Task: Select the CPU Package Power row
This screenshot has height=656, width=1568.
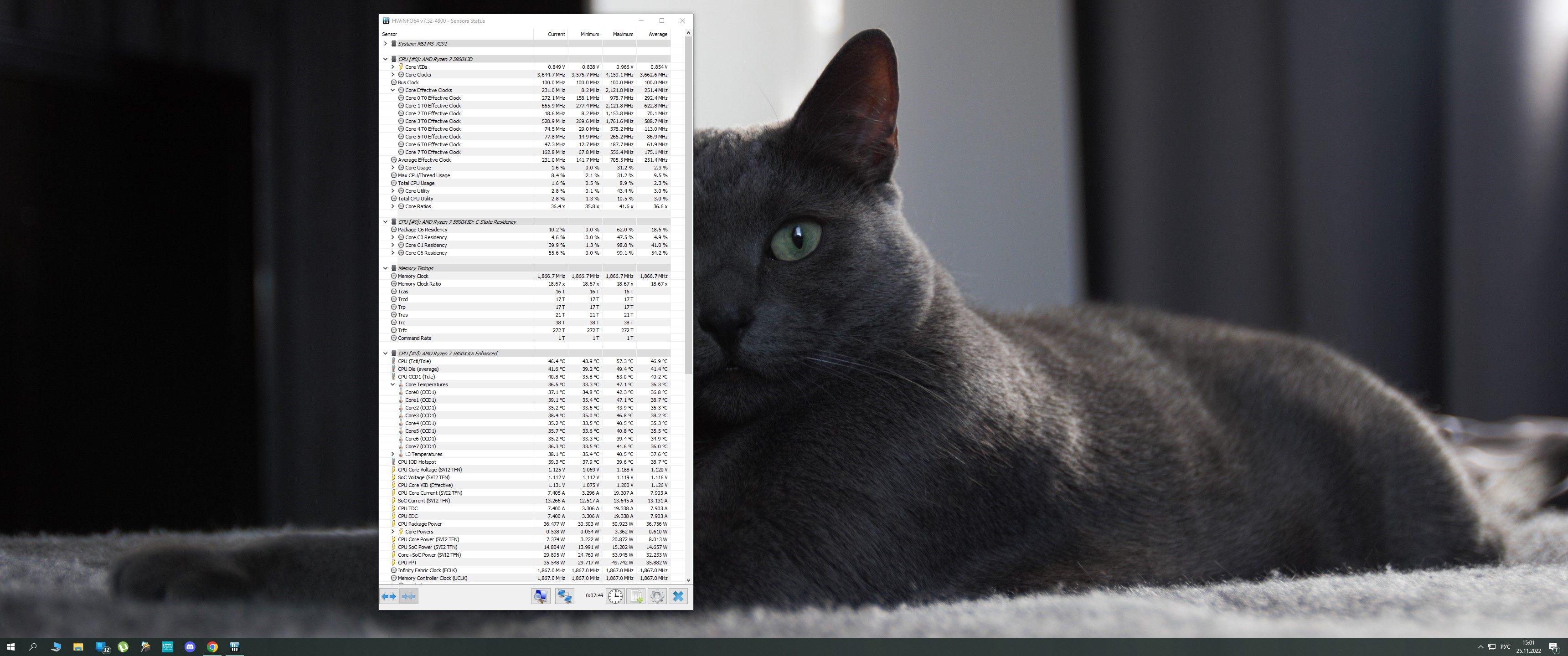Action: (419, 524)
